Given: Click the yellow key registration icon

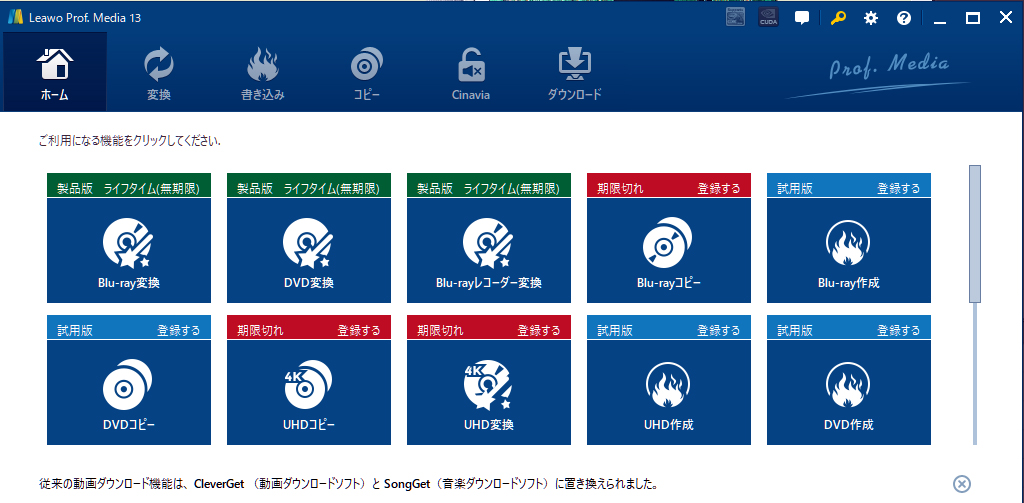Looking at the screenshot, I should [x=838, y=18].
